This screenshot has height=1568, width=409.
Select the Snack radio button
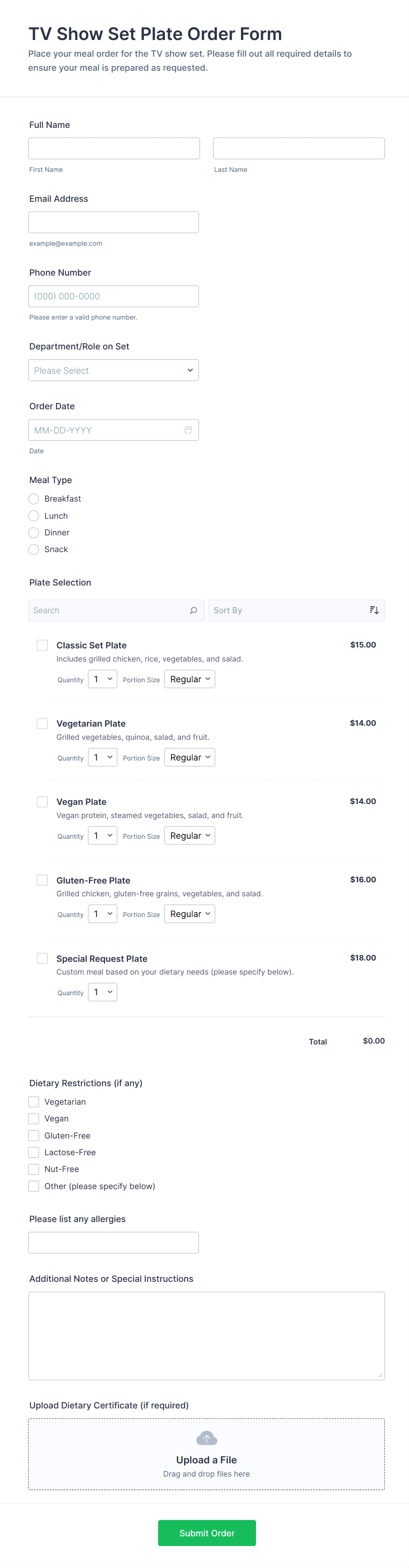coord(34,549)
